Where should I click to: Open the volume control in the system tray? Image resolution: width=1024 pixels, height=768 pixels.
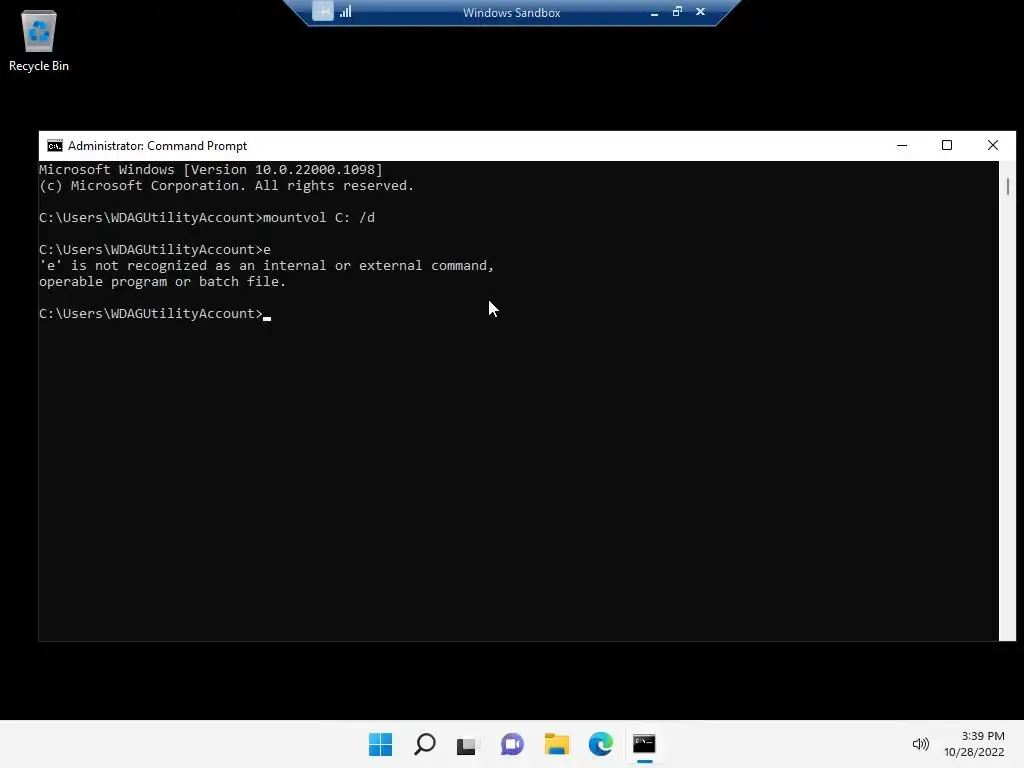coord(920,744)
